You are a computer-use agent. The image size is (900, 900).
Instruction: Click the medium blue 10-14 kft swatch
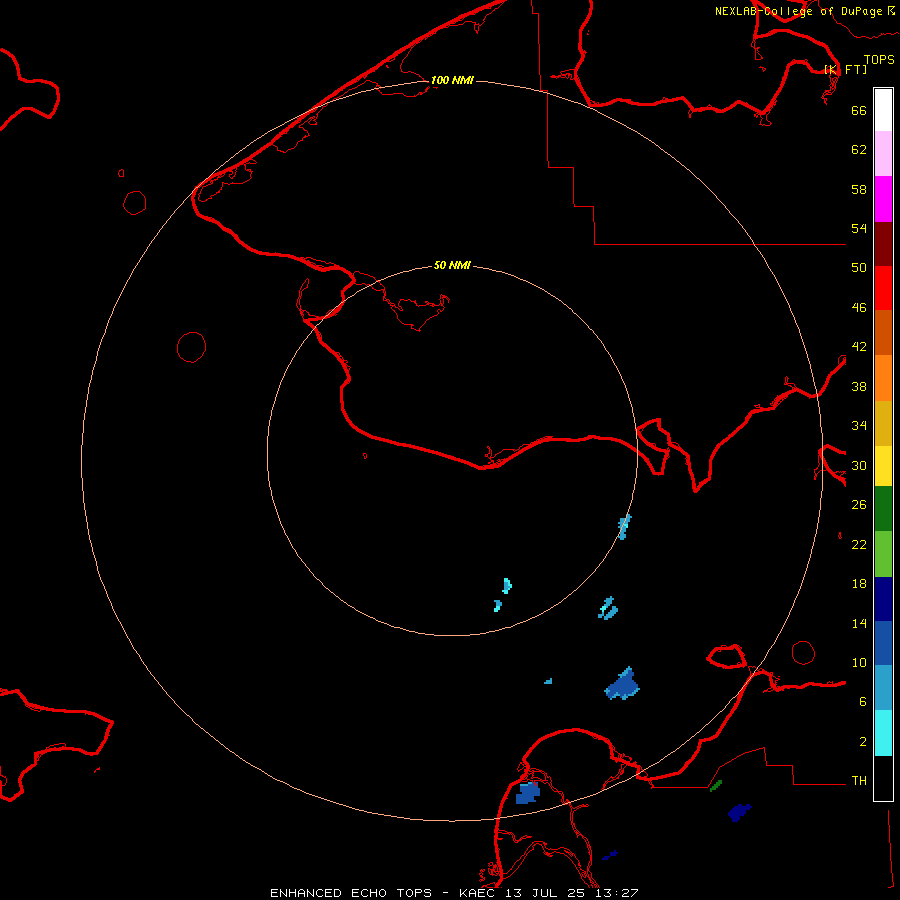coord(883,643)
